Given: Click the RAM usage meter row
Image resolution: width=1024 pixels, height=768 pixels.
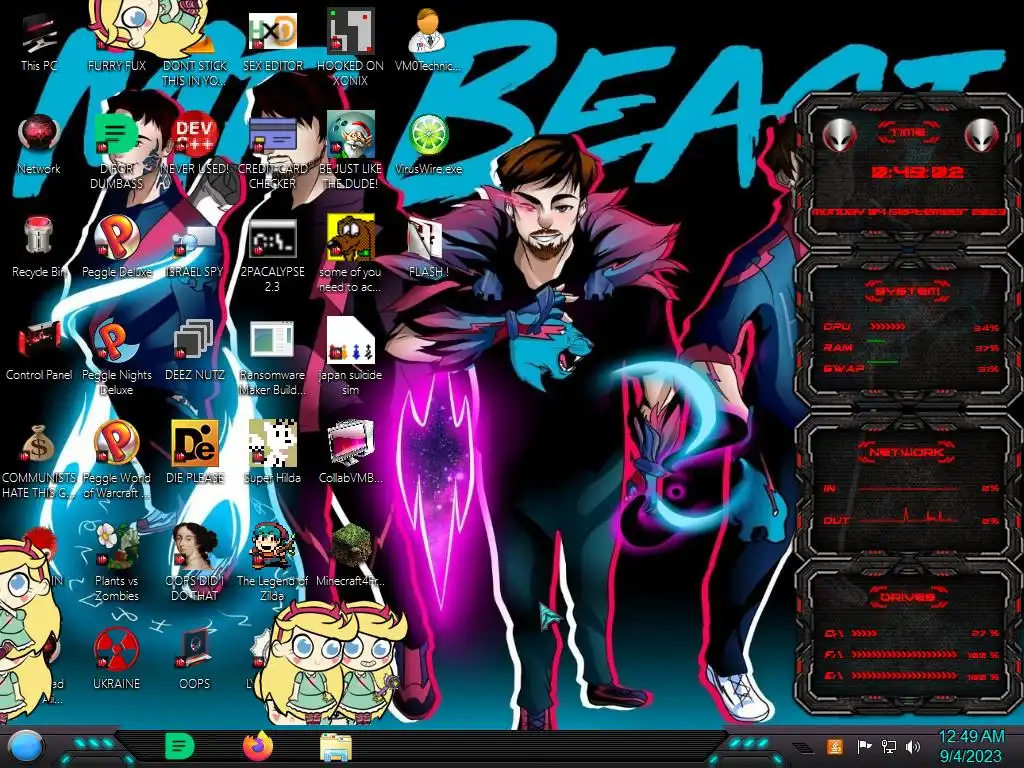Looking at the screenshot, I should (x=912, y=347).
